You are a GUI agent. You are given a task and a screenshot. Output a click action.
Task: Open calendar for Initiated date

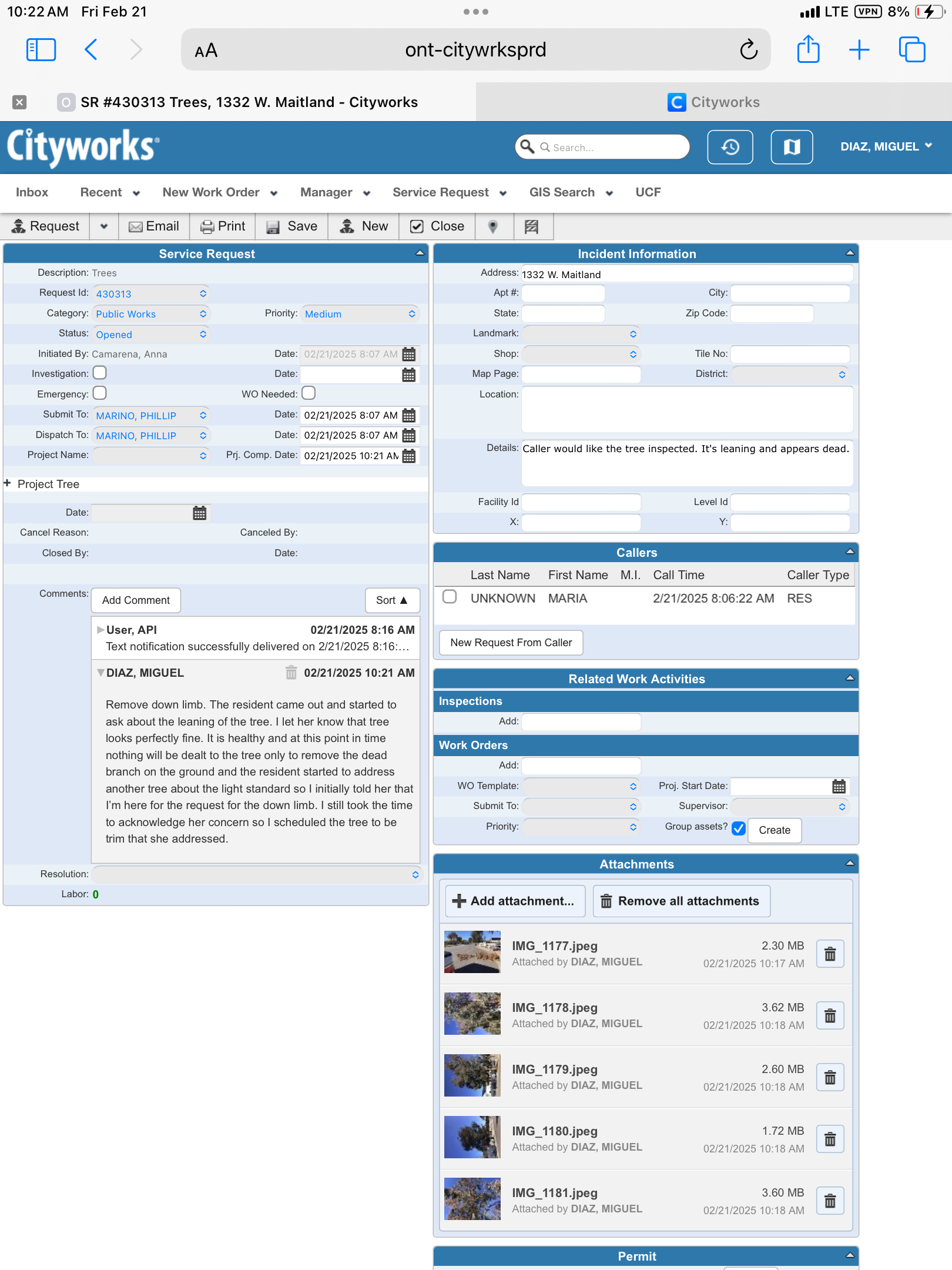(x=409, y=354)
